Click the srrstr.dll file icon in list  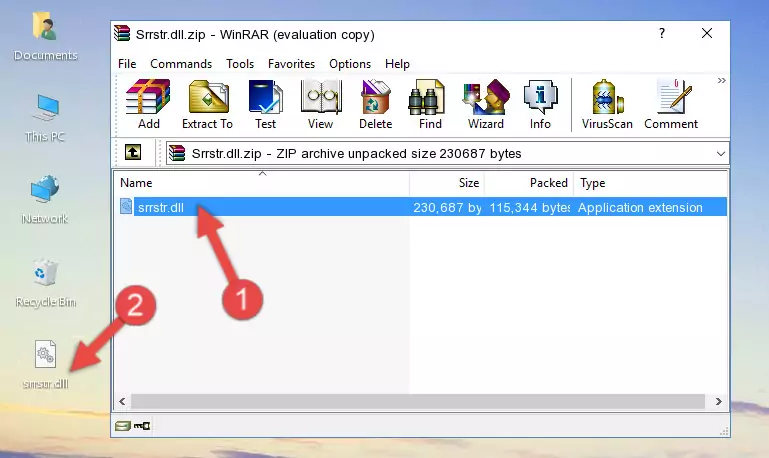(126, 206)
